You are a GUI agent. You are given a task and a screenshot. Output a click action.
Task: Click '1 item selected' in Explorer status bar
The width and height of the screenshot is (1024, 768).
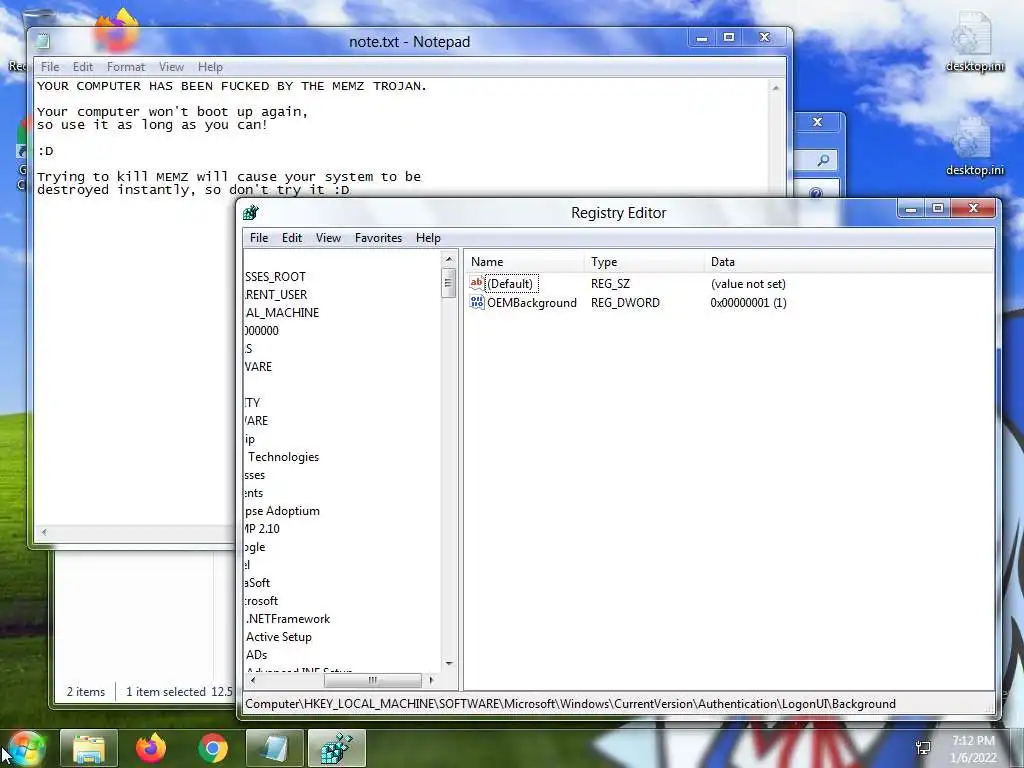click(x=165, y=692)
